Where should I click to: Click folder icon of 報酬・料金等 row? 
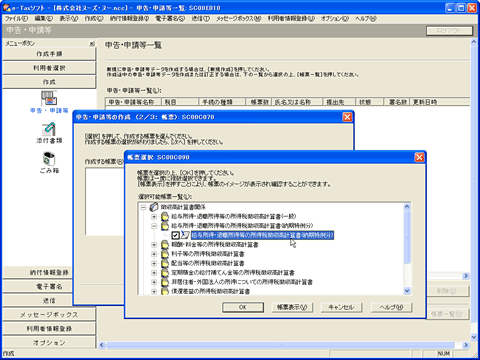pos(165,244)
